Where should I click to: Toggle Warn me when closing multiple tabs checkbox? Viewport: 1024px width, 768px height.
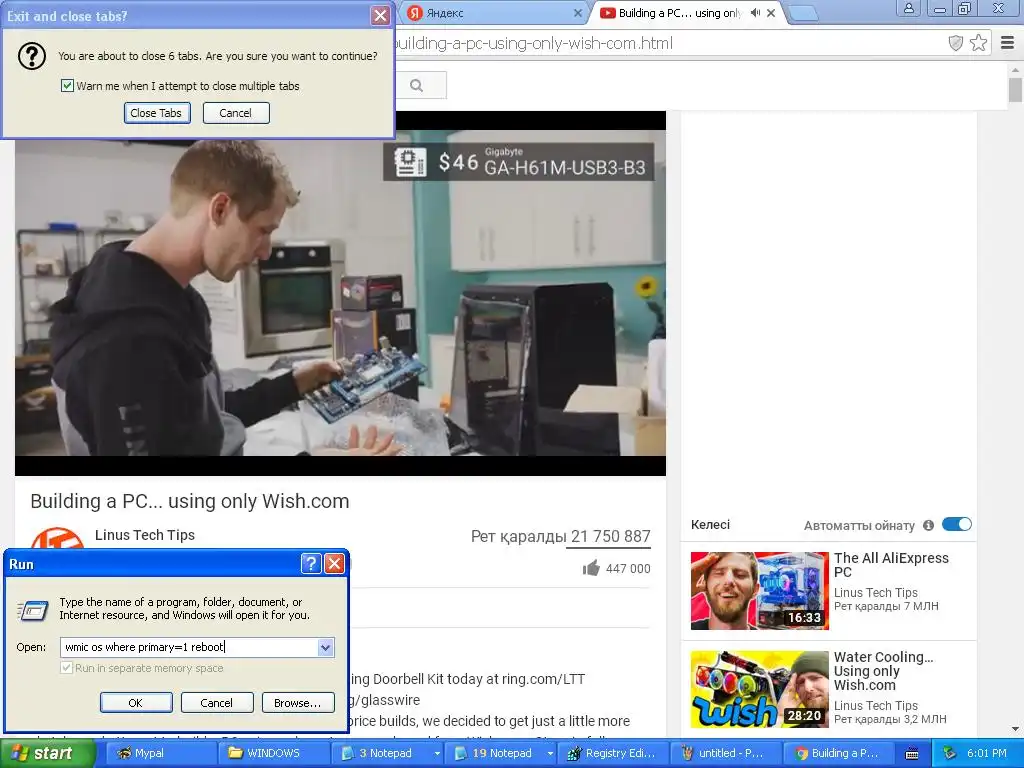point(67,86)
